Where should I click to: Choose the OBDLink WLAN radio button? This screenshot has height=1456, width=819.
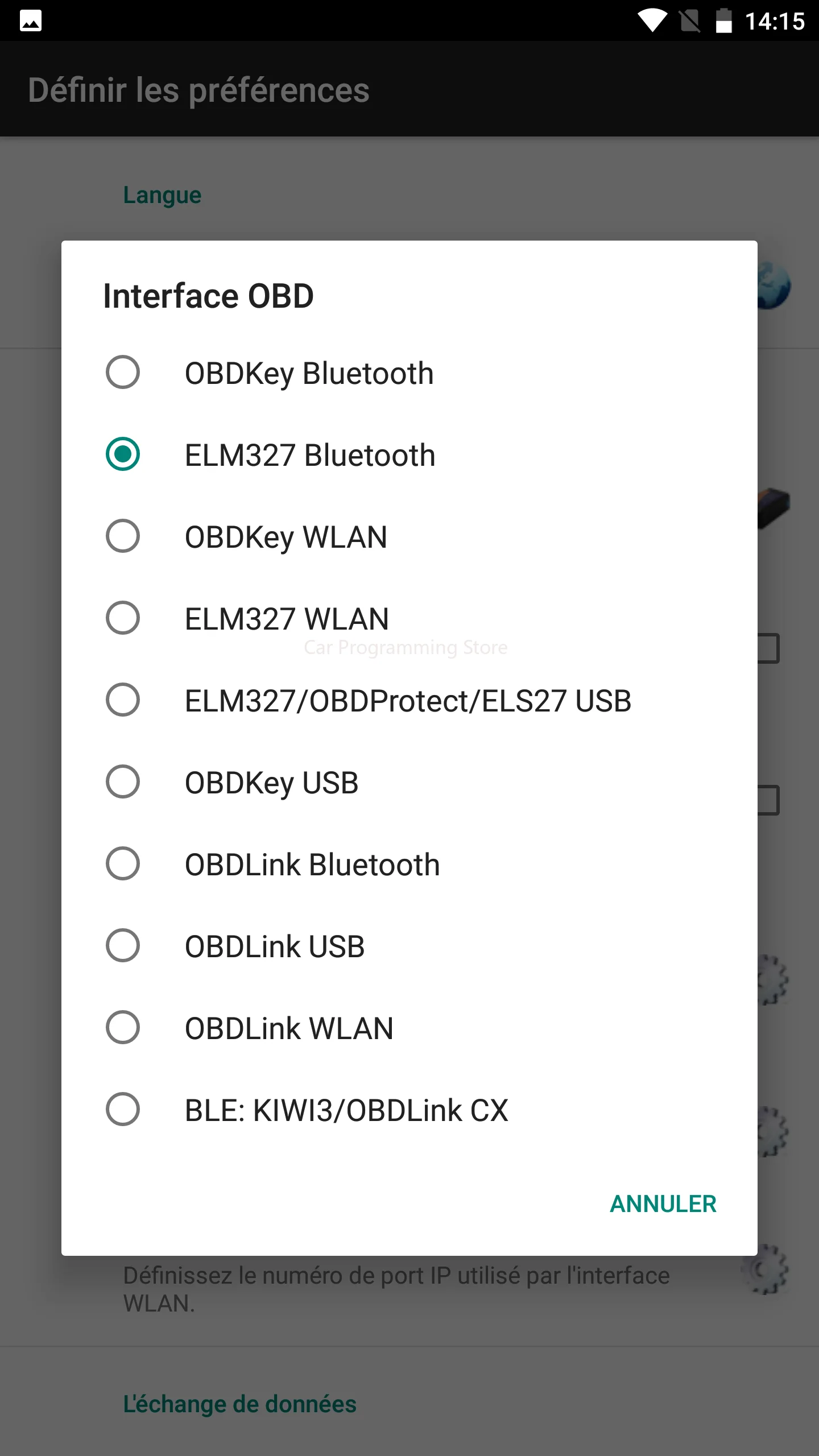tap(123, 1028)
